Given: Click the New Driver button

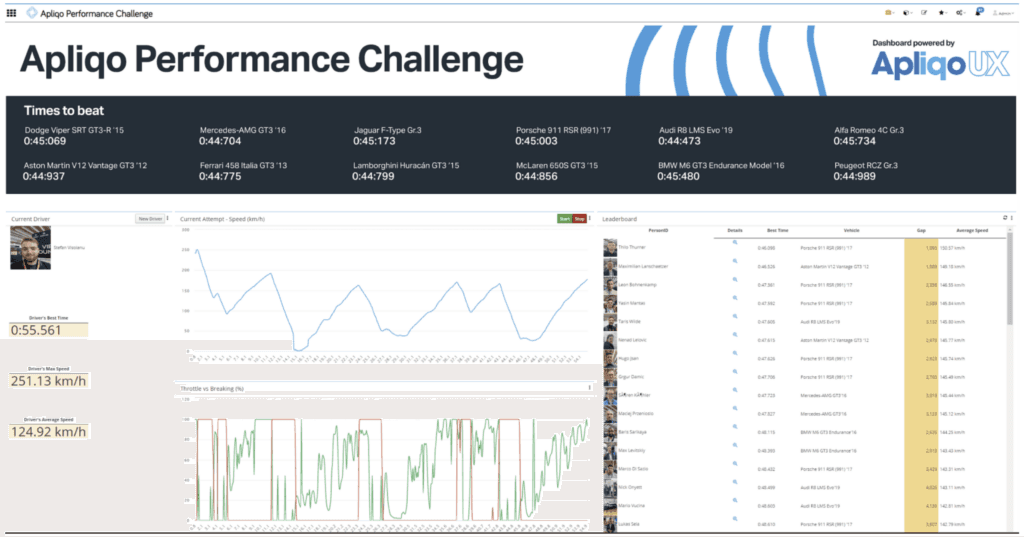Looking at the screenshot, I should pyautogui.click(x=150, y=219).
